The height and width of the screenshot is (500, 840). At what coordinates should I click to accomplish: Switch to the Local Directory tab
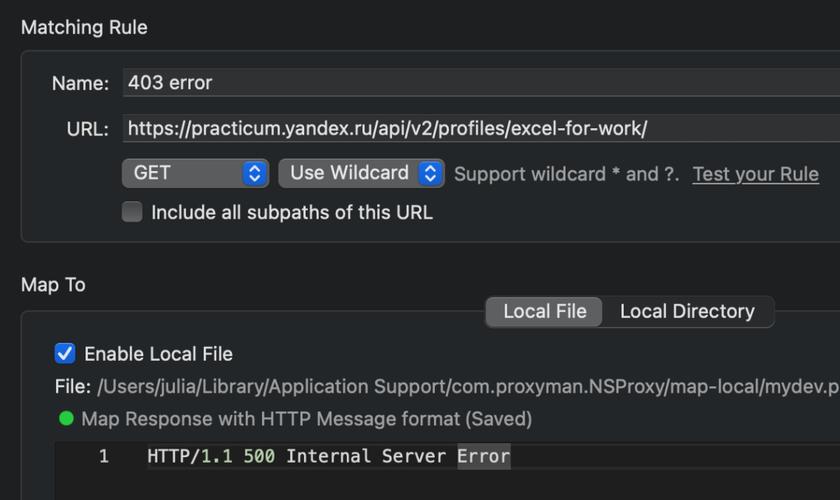(x=687, y=311)
